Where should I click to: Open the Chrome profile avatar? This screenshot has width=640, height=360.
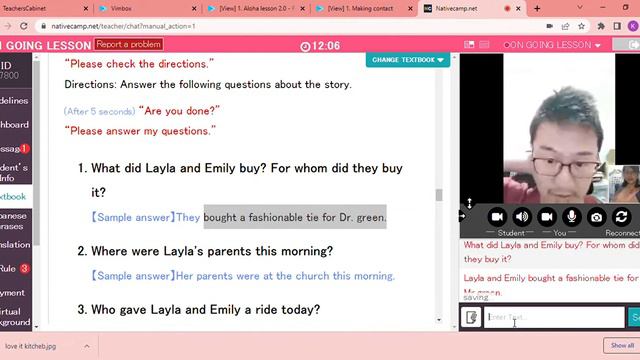coord(633,26)
